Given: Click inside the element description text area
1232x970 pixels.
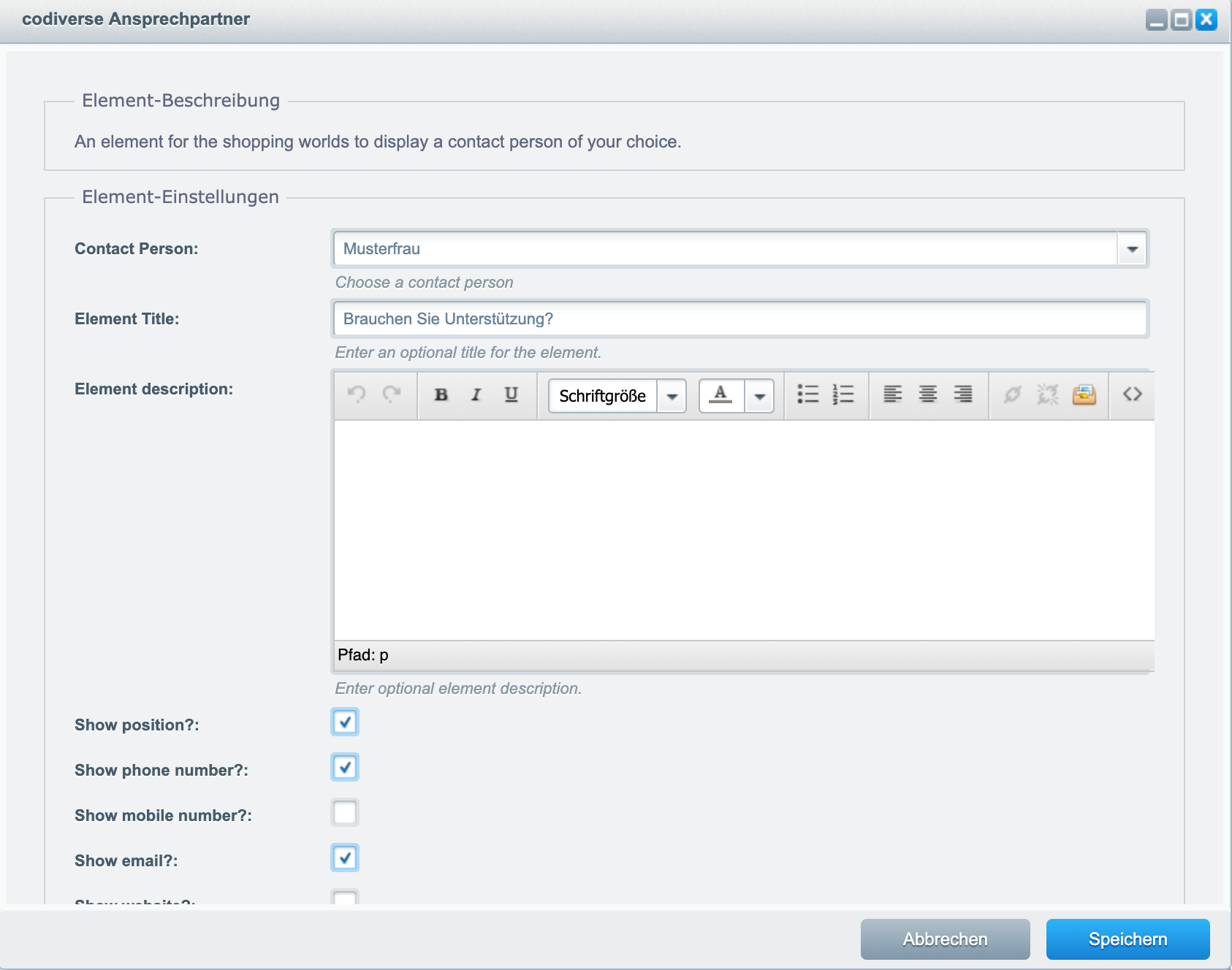Looking at the screenshot, I should coord(744,530).
